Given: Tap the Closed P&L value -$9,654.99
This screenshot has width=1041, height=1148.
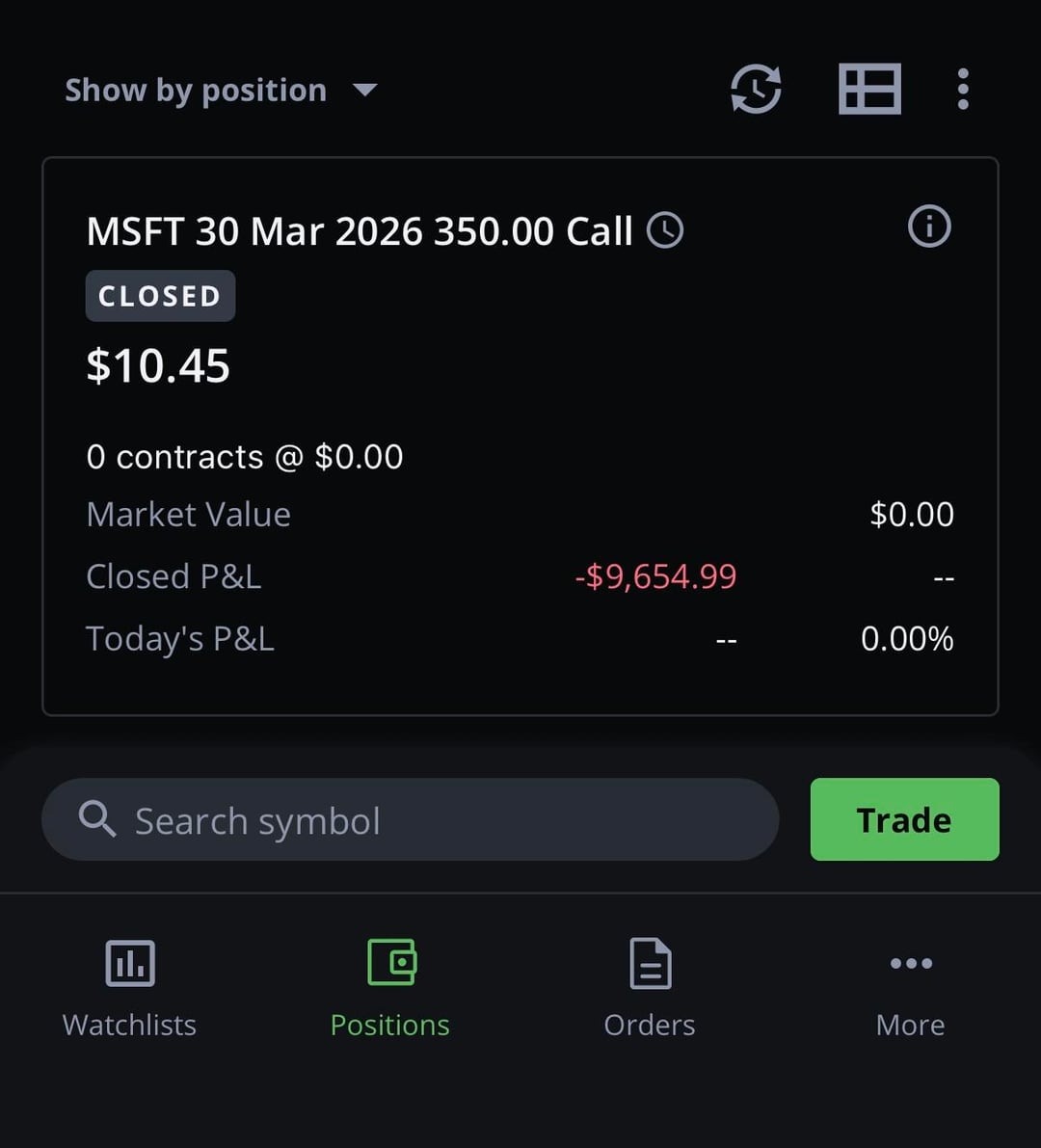Looking at the screenshot, I should 655,576.
